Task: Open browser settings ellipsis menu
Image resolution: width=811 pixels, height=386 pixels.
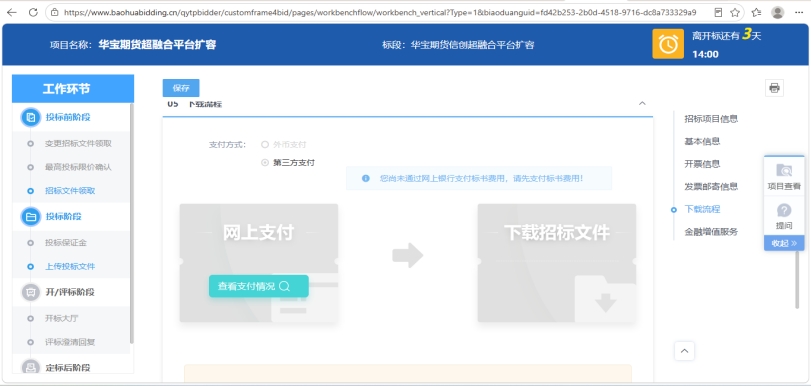Action: pyautogui.click(x=800, y=12)
